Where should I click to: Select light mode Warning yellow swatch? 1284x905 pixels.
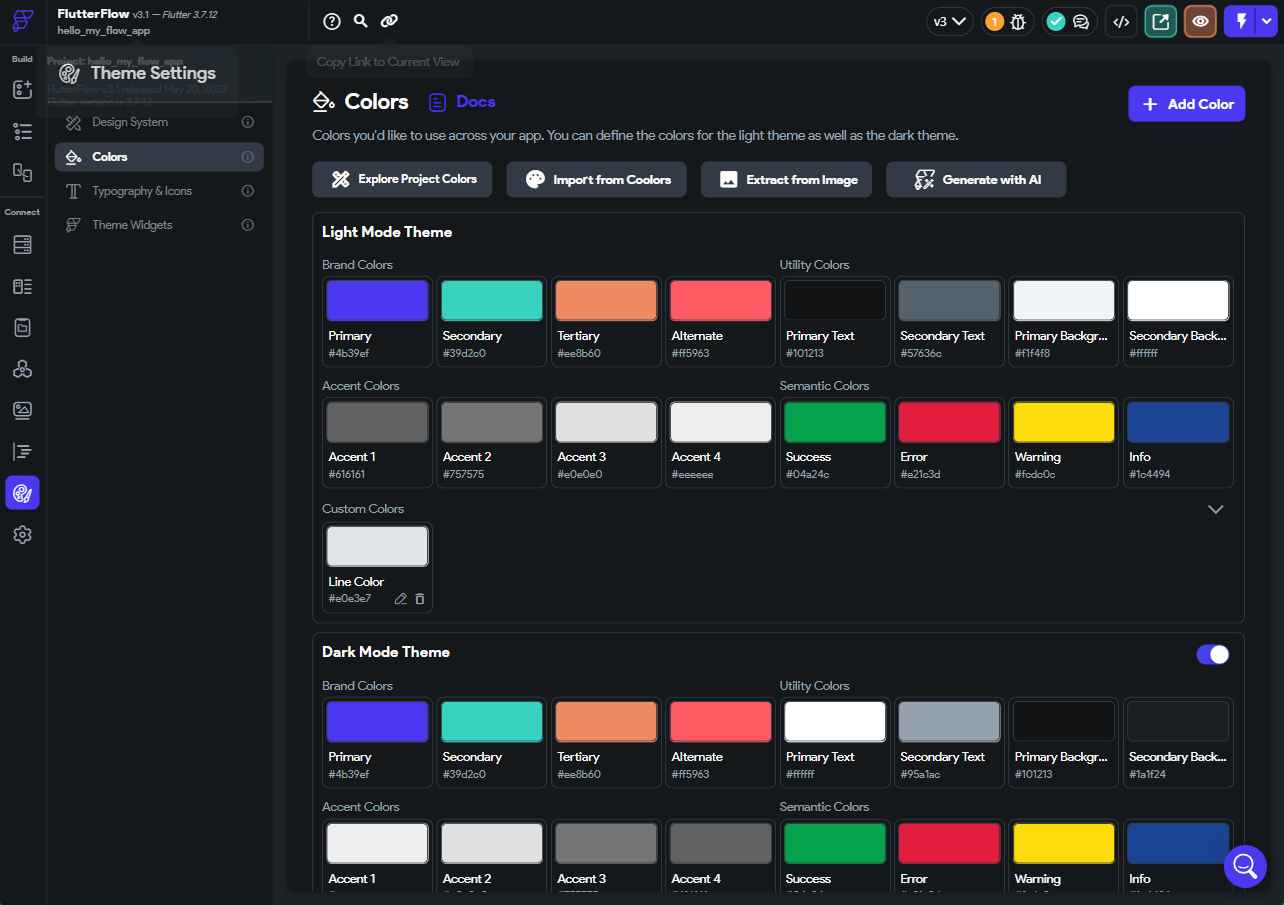pyautogui.click(x=1064, y=422)
